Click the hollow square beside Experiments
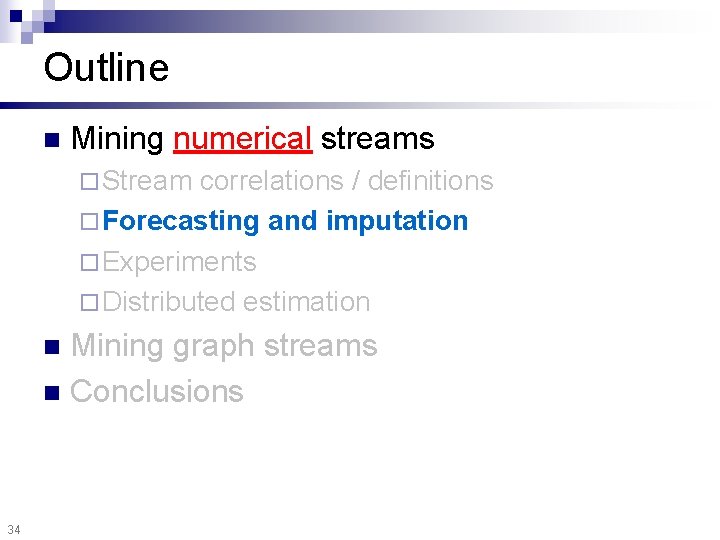Image resolution: width=720 pixels, height=540 pixels. 89,263
